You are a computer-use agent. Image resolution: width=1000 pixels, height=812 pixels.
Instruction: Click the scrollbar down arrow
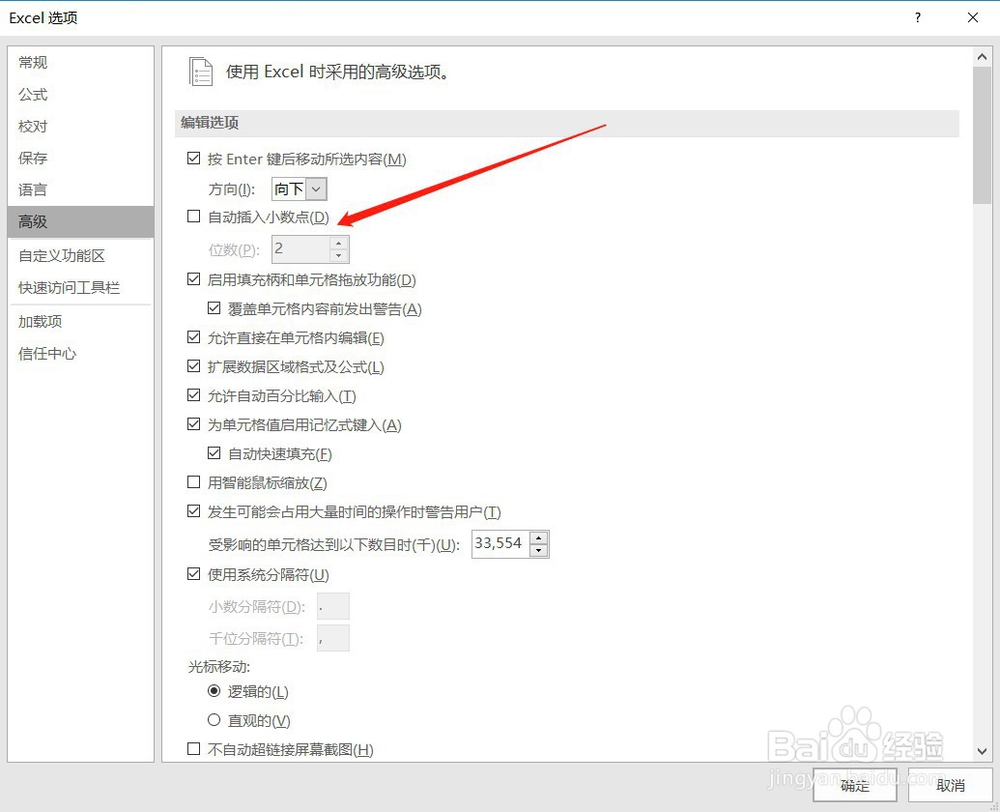click(982, 751)
